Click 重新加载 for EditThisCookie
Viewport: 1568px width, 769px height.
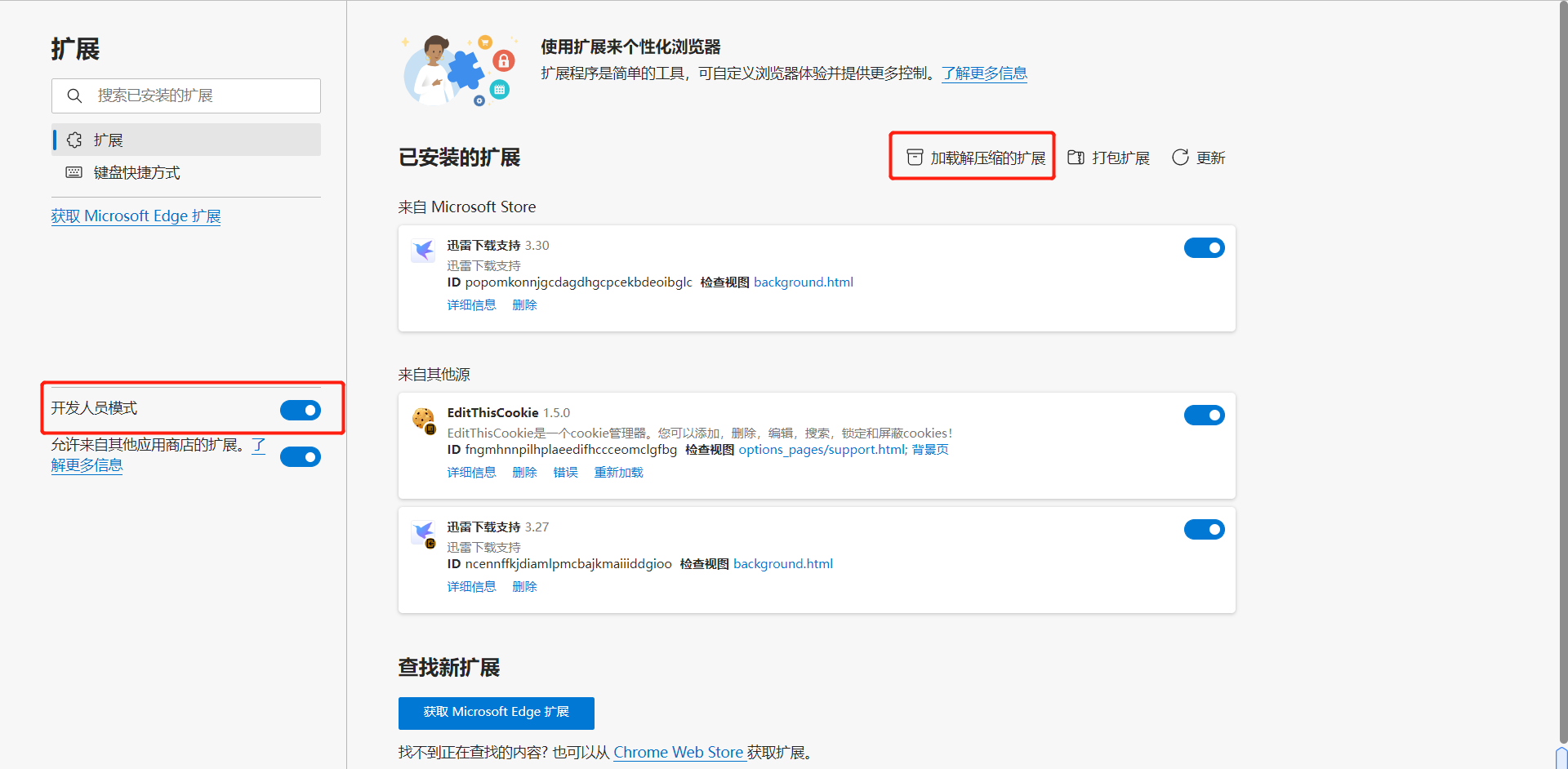point(618,473)
